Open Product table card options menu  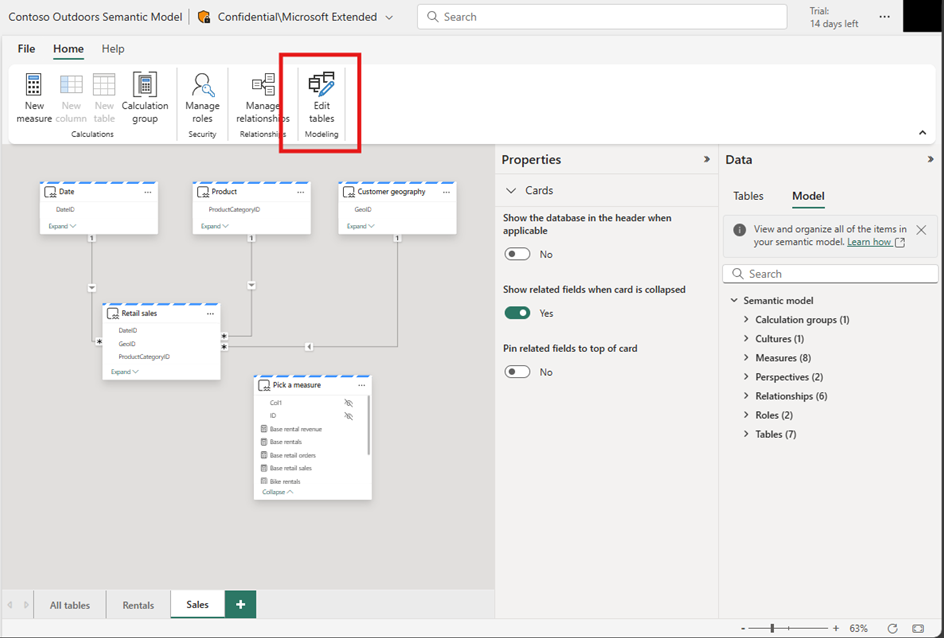tap(300, 192)
